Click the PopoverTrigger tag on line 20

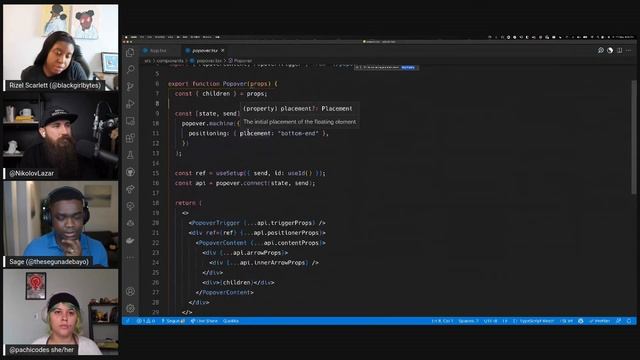tap(257, 223)
